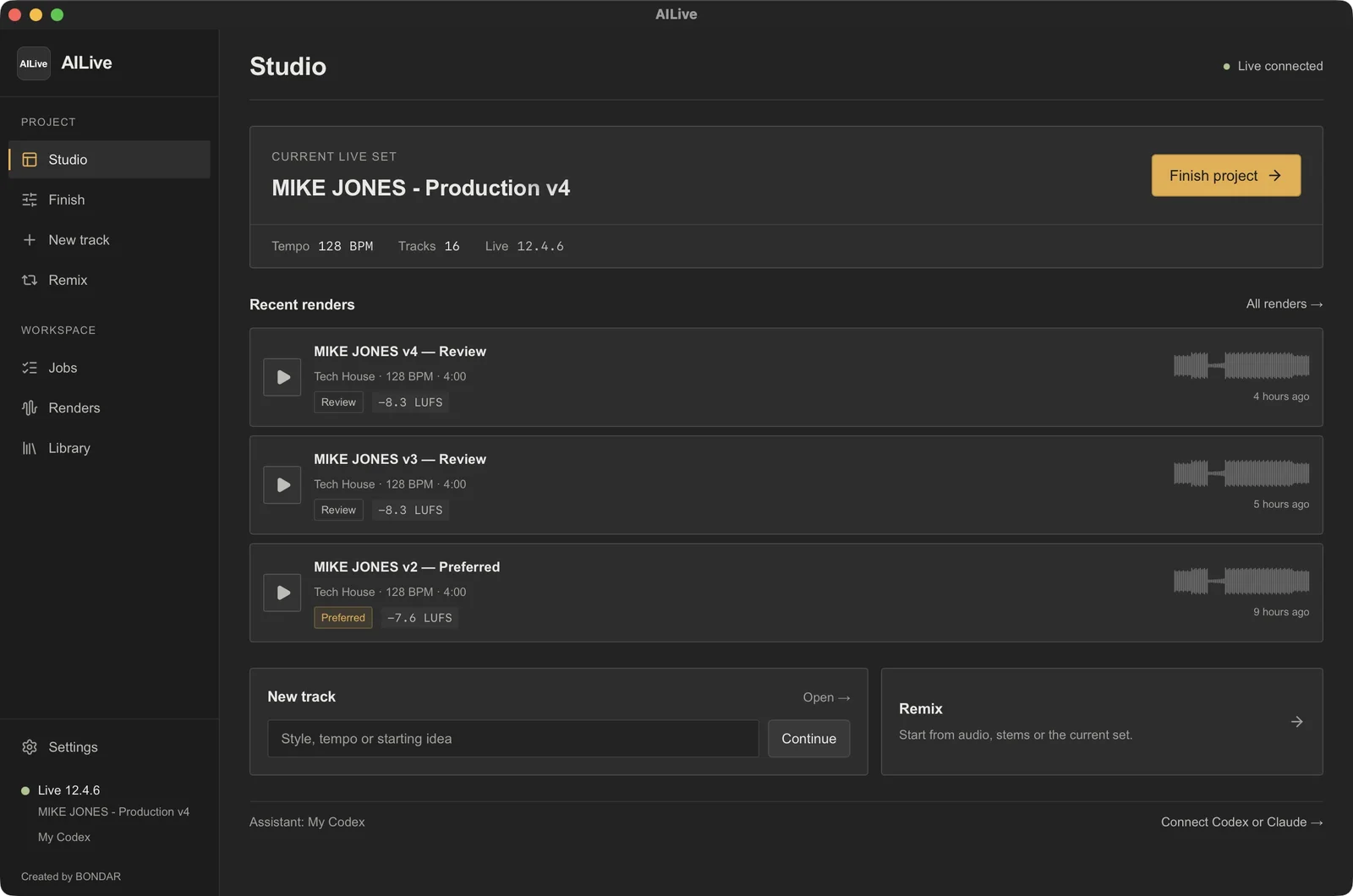
Task: Click the '9 hours ago' timestamp
Action: point(1281,612)
